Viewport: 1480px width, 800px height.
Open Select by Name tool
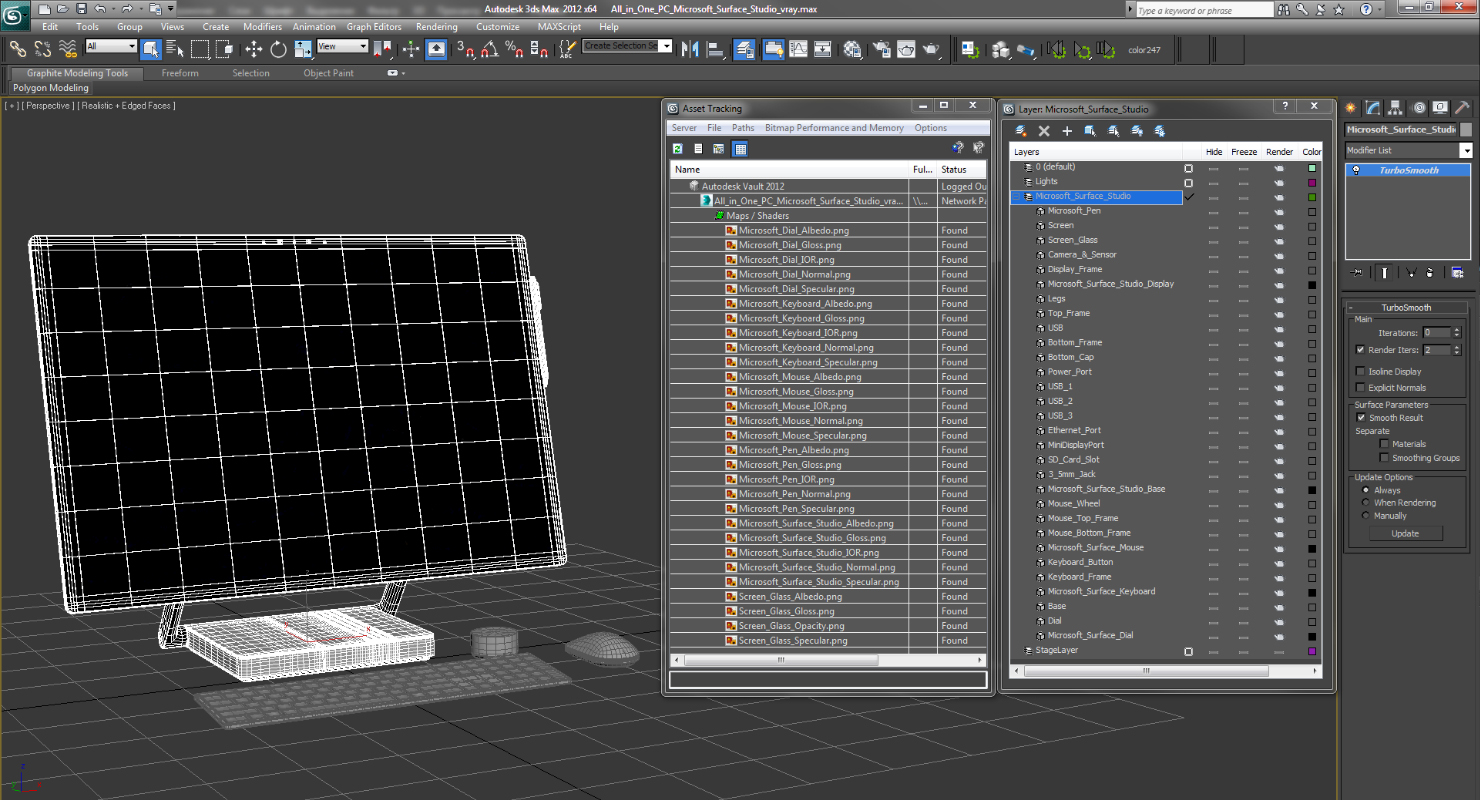click(175, 48)
